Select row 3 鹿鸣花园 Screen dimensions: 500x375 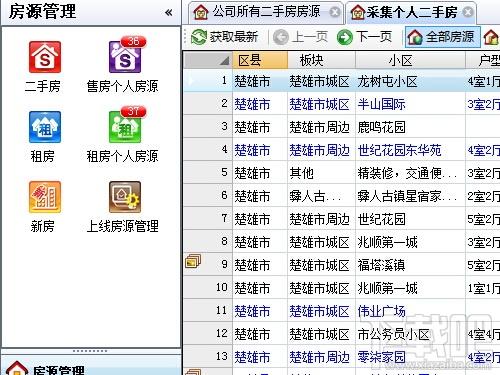click(410, 127)
